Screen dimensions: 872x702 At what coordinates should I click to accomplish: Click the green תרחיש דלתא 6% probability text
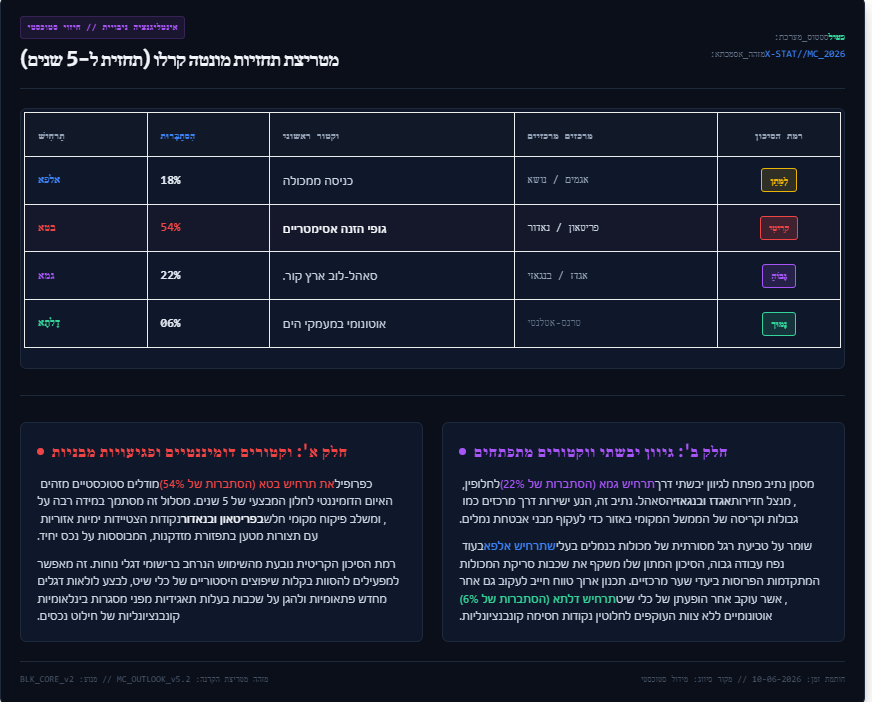click(x=538, y=599)
